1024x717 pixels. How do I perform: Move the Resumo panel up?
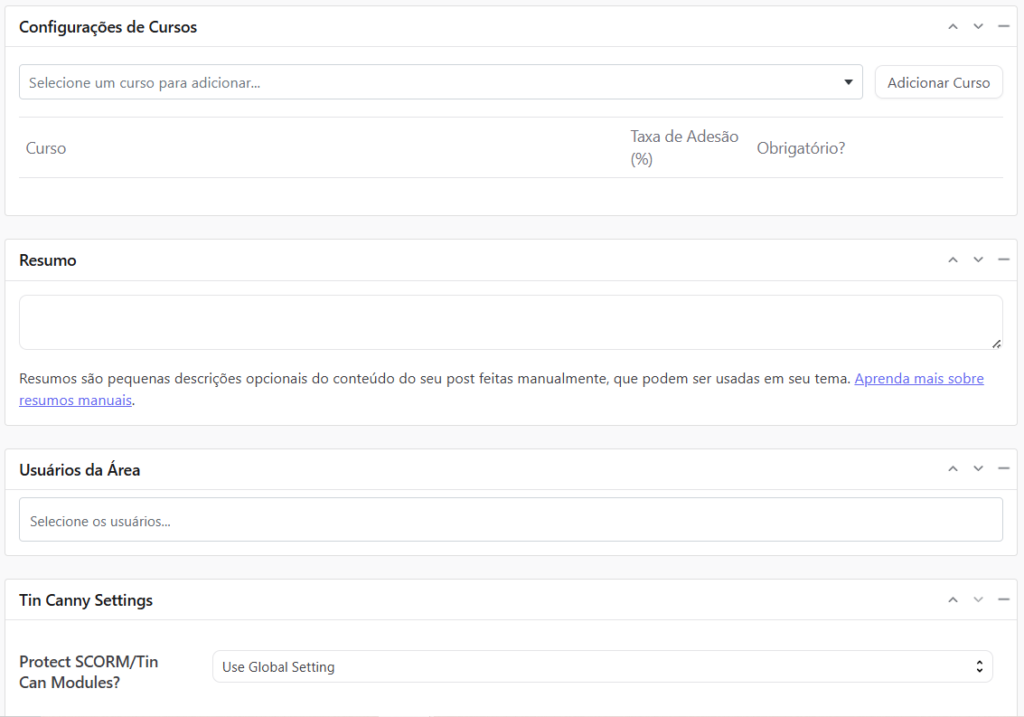pyautogui.click(x=953, y=260)
